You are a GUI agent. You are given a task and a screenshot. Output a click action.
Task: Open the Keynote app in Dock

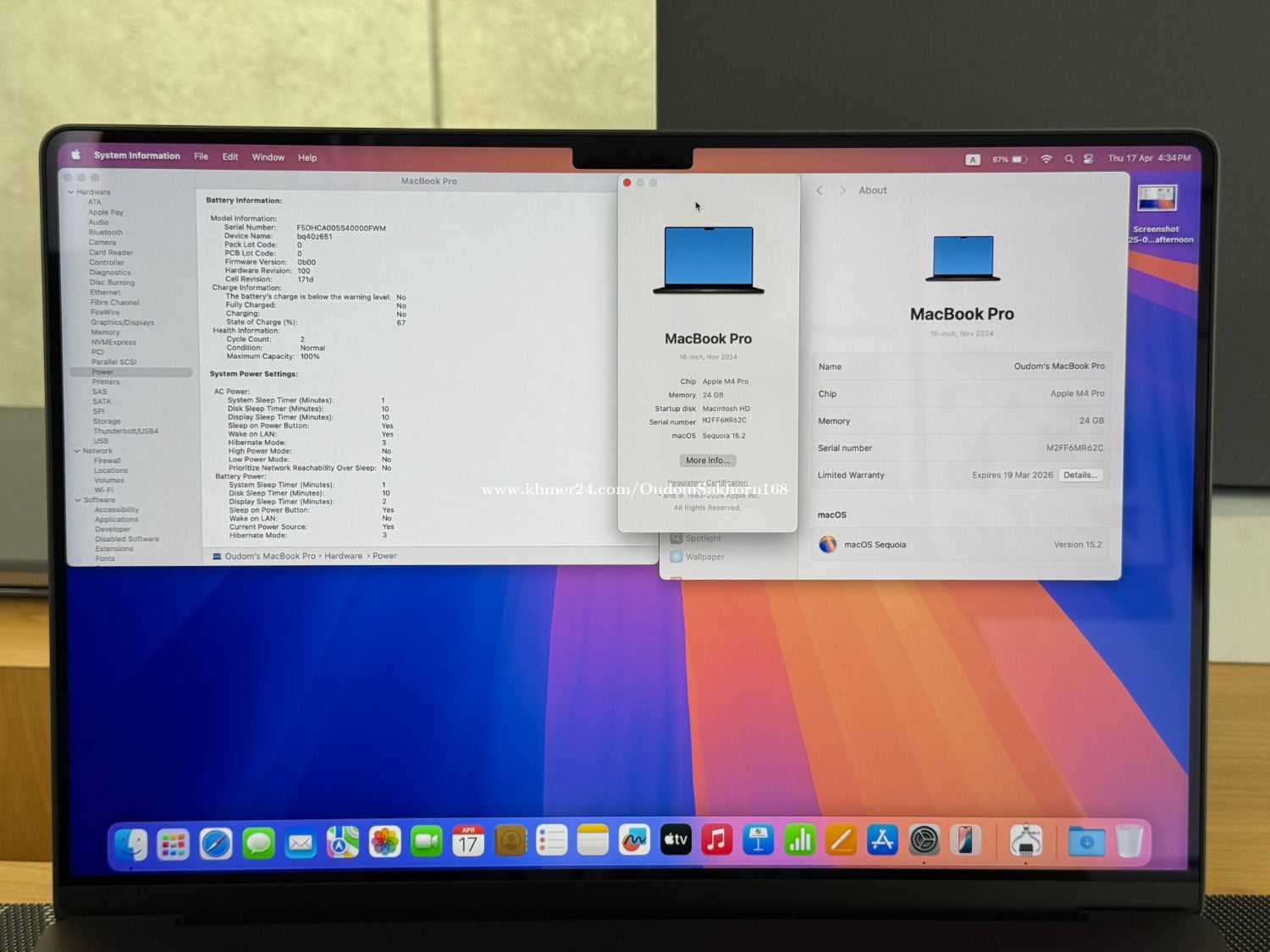tap(758, 840)
